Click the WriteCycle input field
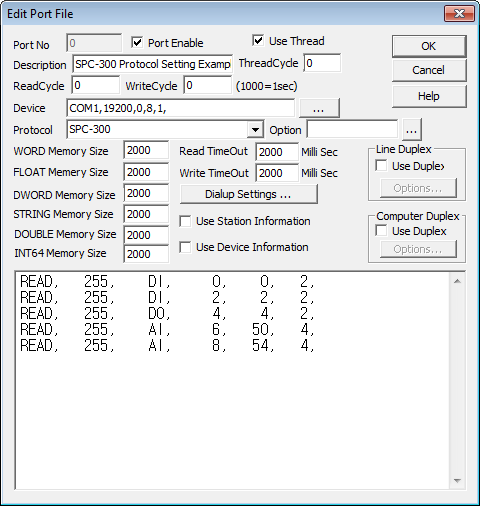This screenshot has width=480, height=506. [207, 85]
